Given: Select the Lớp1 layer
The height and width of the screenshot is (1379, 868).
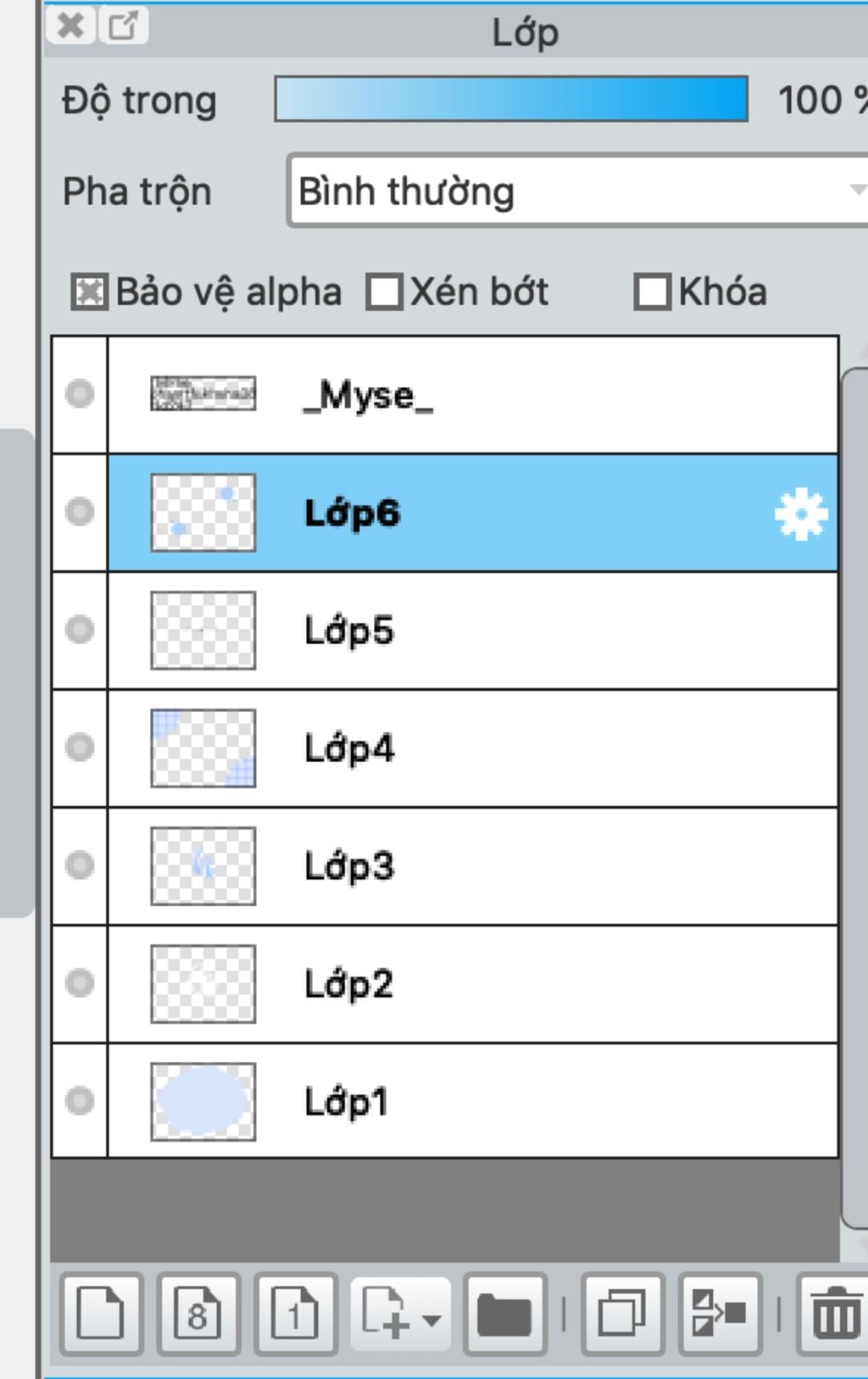Looking at the screenshot, I should [473, 1101].
